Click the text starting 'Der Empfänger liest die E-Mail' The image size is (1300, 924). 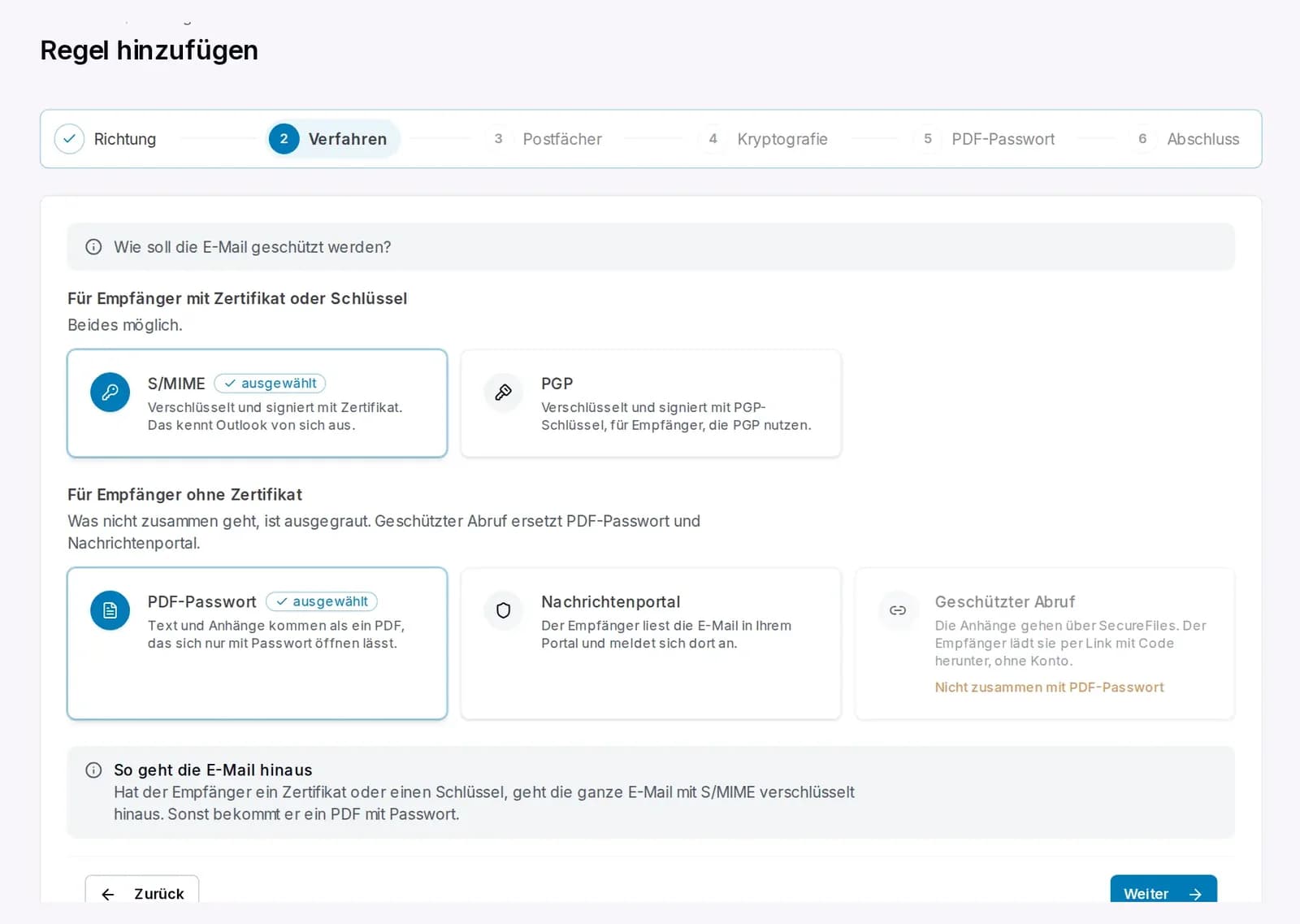(x=666, y=635)
